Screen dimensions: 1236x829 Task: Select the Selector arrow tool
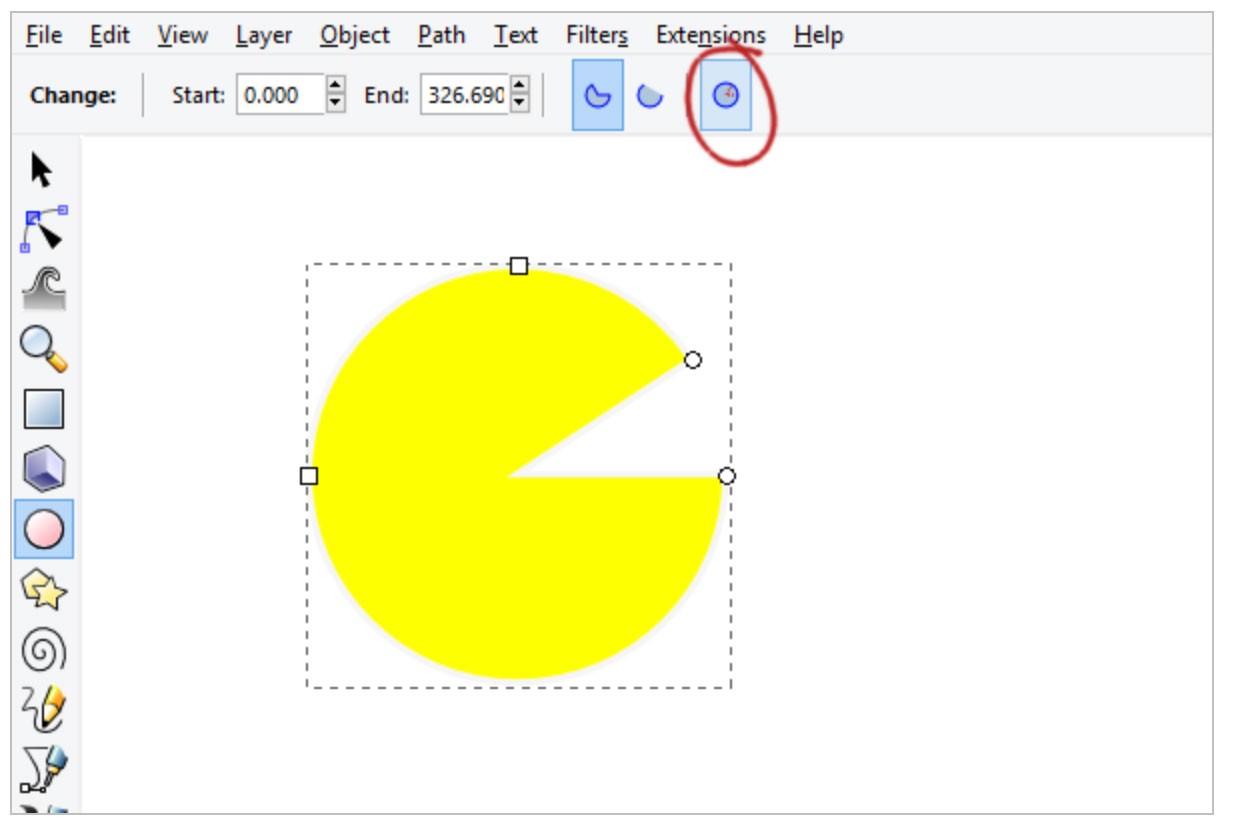41,170
